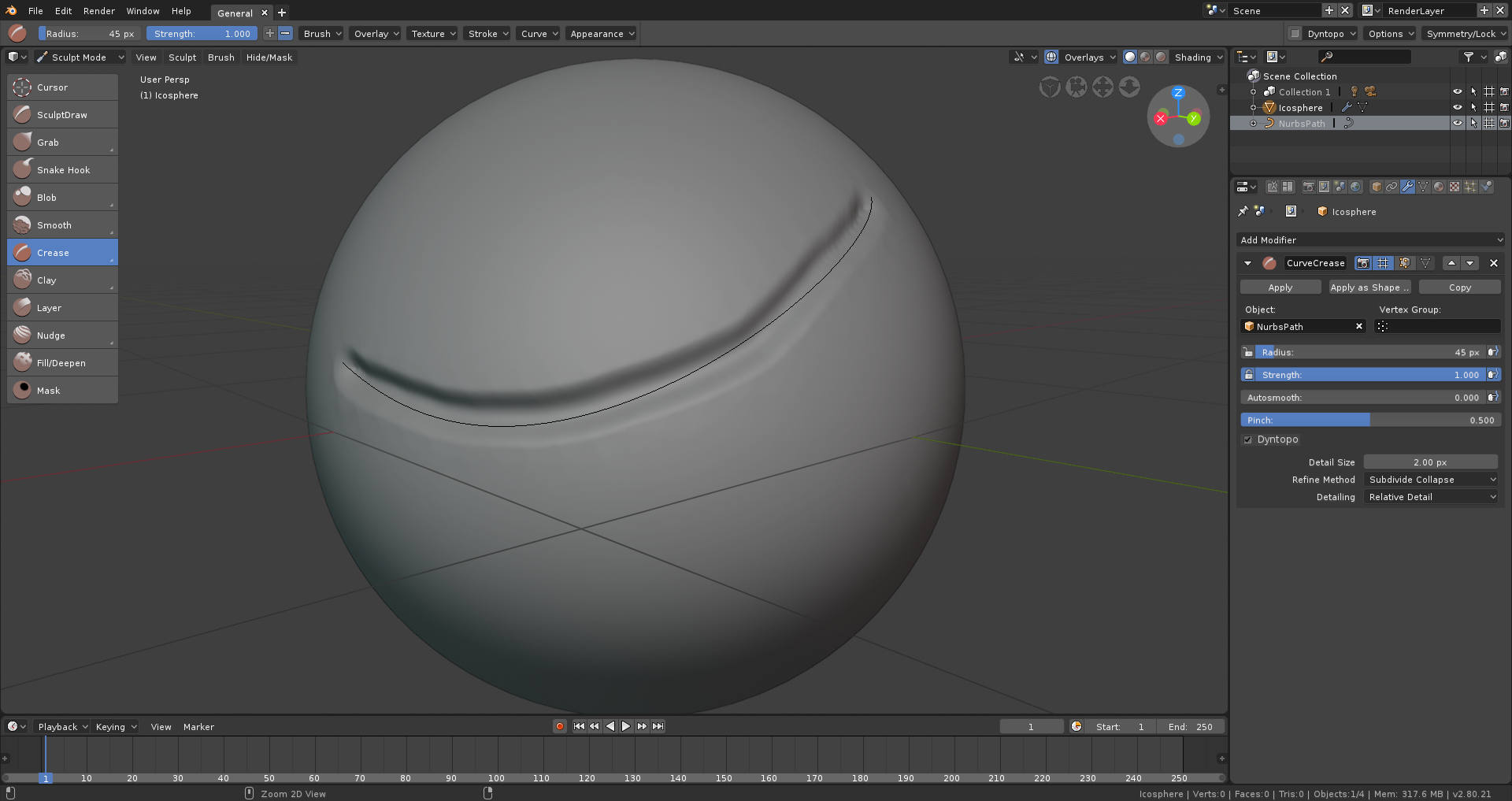This screenshot has width=1512, height=801.
Task: Collapse the CurveCrease modifier panel
Action: click(x=1247, y=263)
